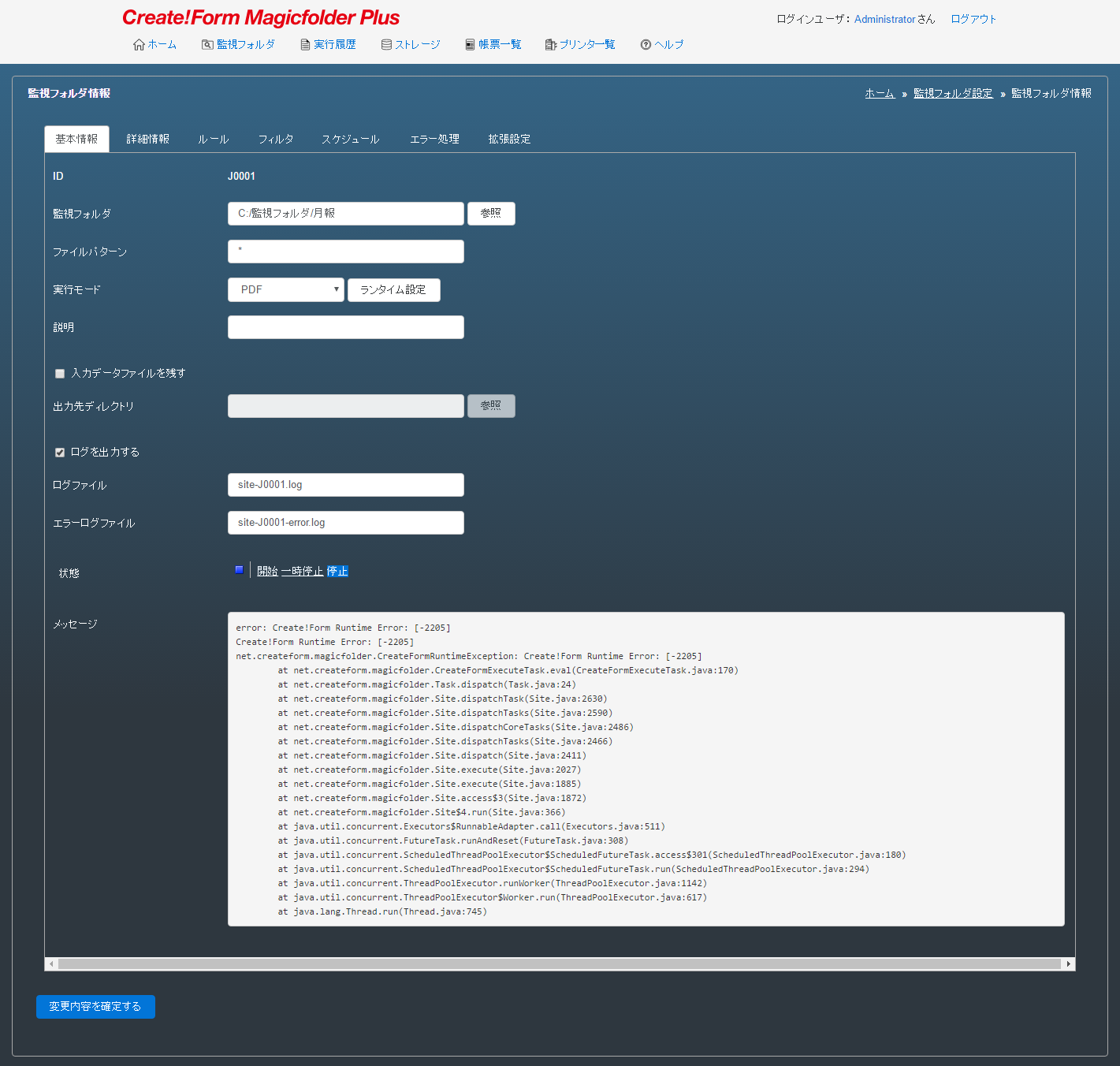Select the 基本情報 tab
Image resolution: width=1120 pixels, height=1066 pixels.
tap(76, 139)
